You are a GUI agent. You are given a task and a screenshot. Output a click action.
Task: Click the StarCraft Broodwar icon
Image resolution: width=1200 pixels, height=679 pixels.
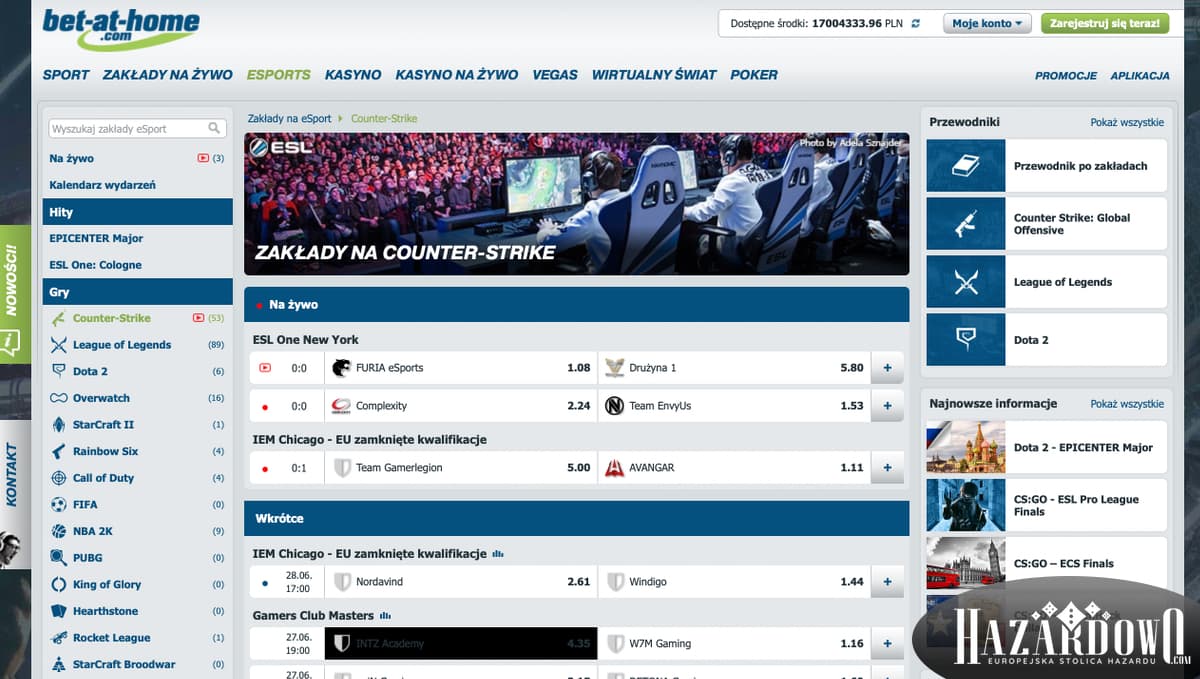[x=58, y=665]
